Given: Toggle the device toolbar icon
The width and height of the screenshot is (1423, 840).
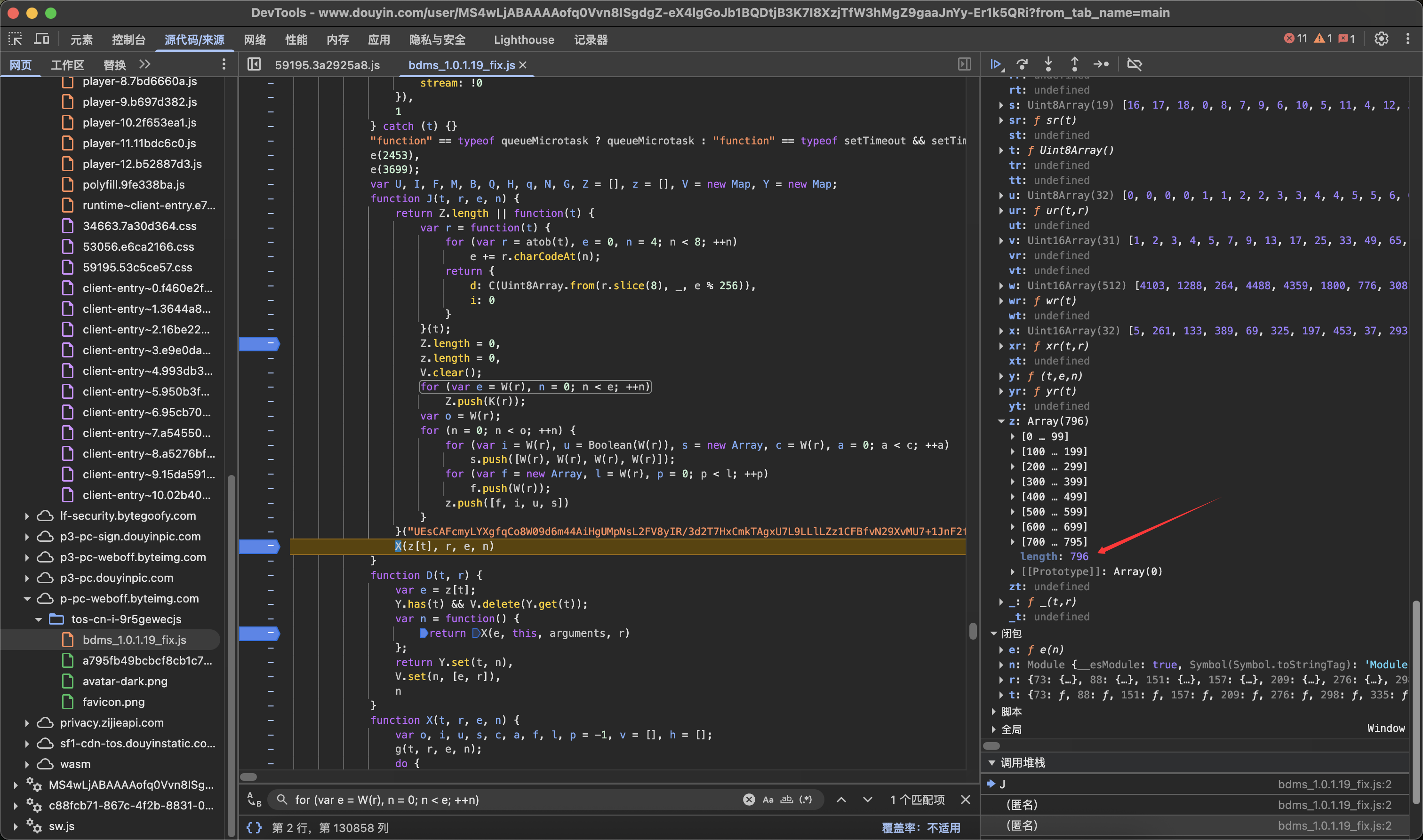Looking at the screenshot, I should pos(41,39).
